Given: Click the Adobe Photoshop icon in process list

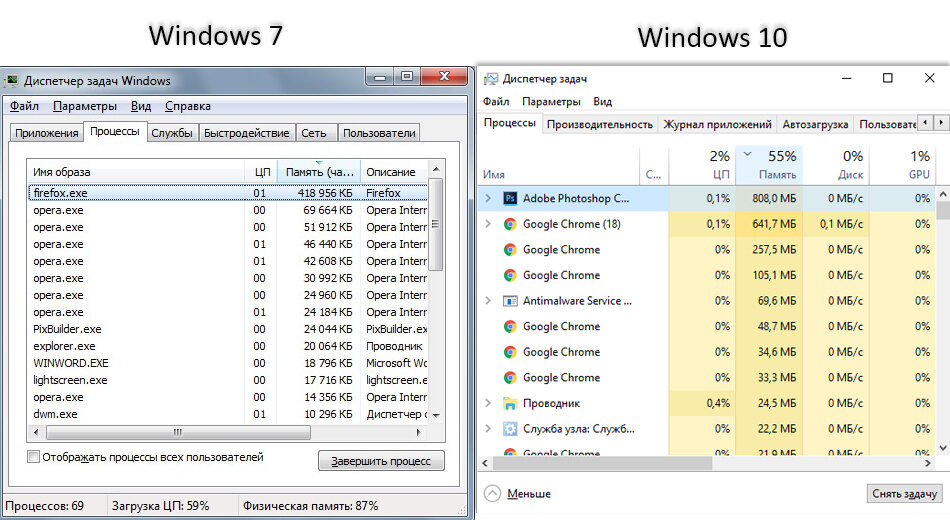Looking at the screenshot, I should 510,198.
